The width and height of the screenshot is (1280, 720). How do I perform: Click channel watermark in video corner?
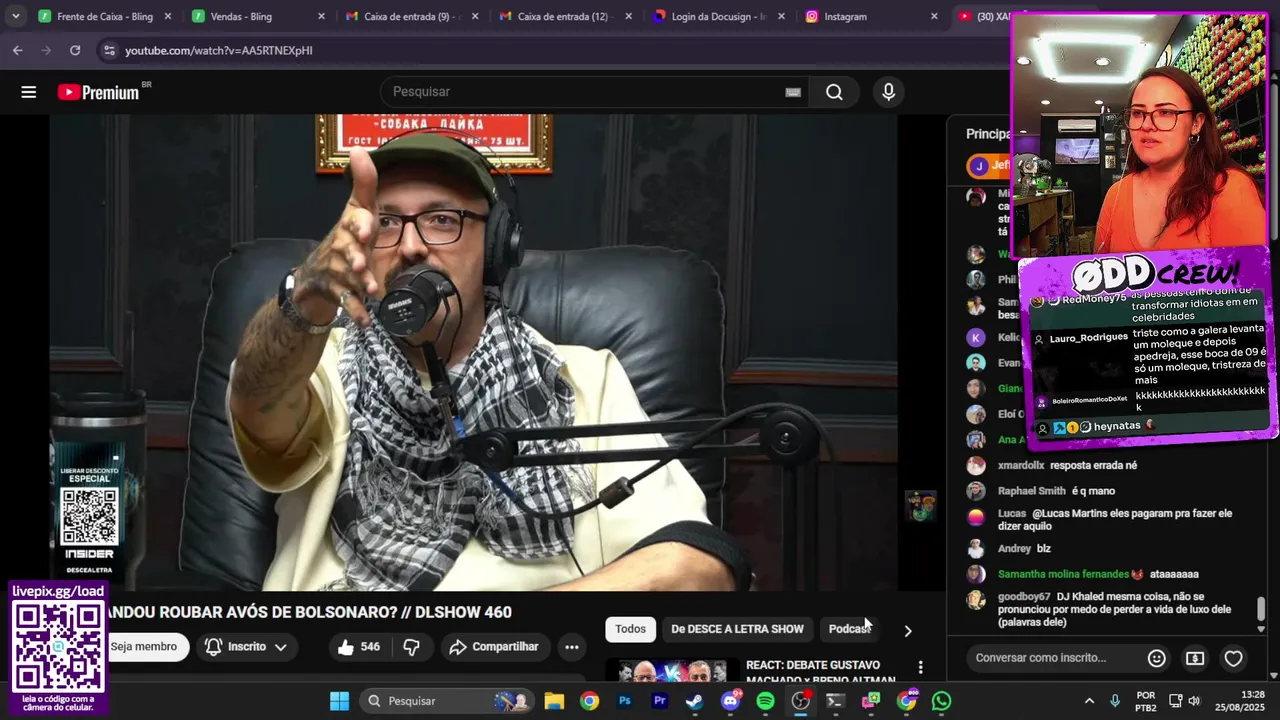point(920,506)
